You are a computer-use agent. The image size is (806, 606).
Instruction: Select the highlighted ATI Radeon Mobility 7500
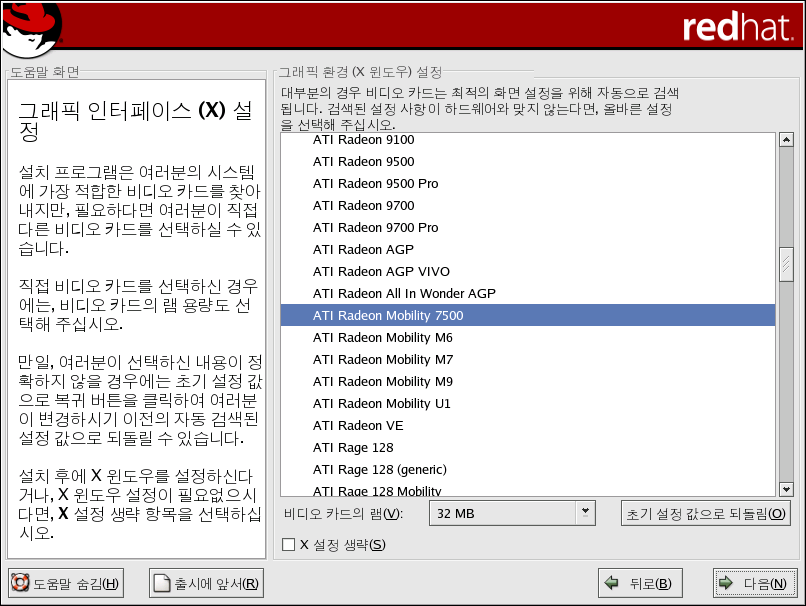click(x=388, y=316)
